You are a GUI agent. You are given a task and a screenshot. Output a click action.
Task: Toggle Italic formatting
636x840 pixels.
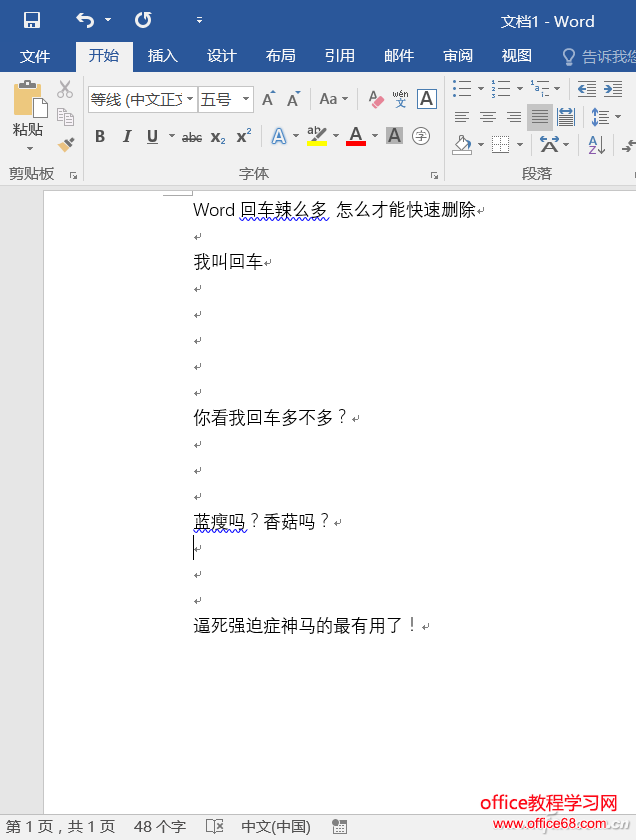(126, 137)
